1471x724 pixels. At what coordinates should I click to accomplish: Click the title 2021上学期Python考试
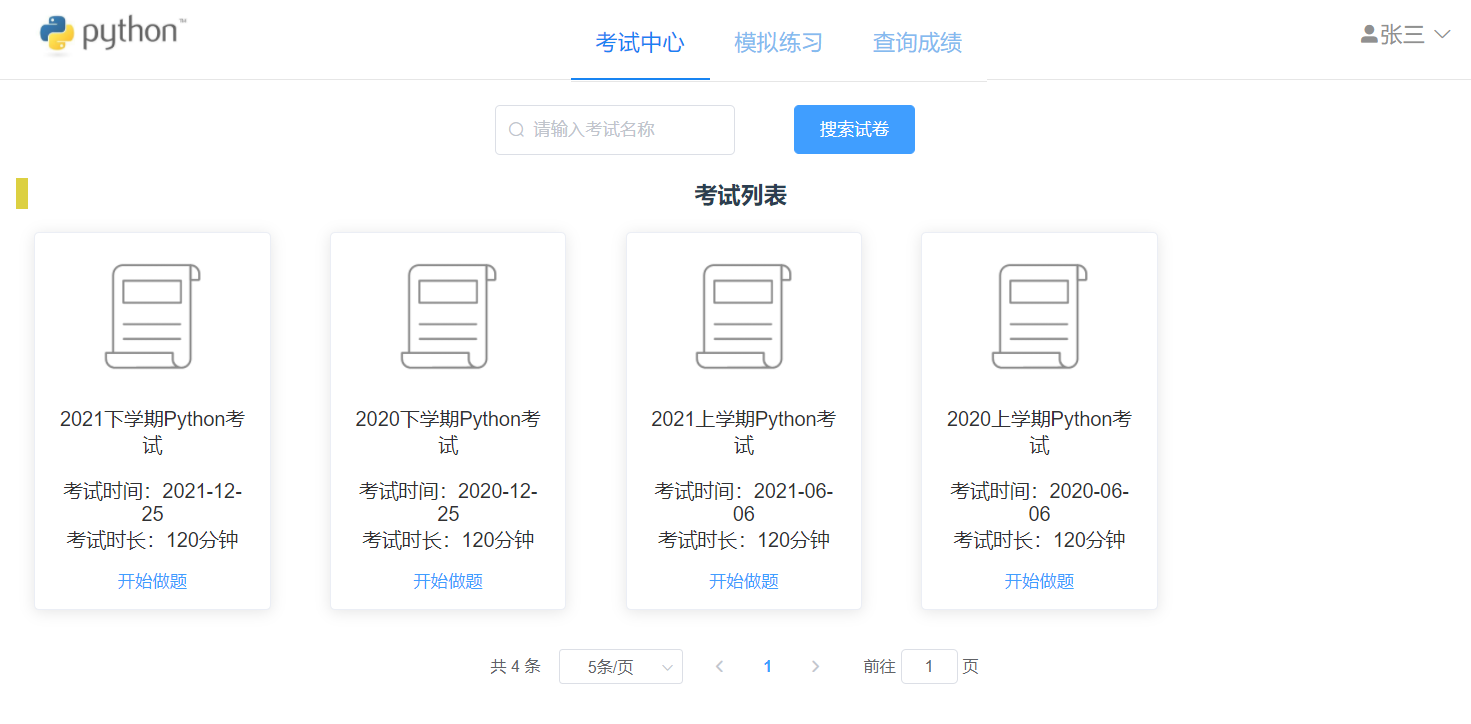[x=744, y=432]
